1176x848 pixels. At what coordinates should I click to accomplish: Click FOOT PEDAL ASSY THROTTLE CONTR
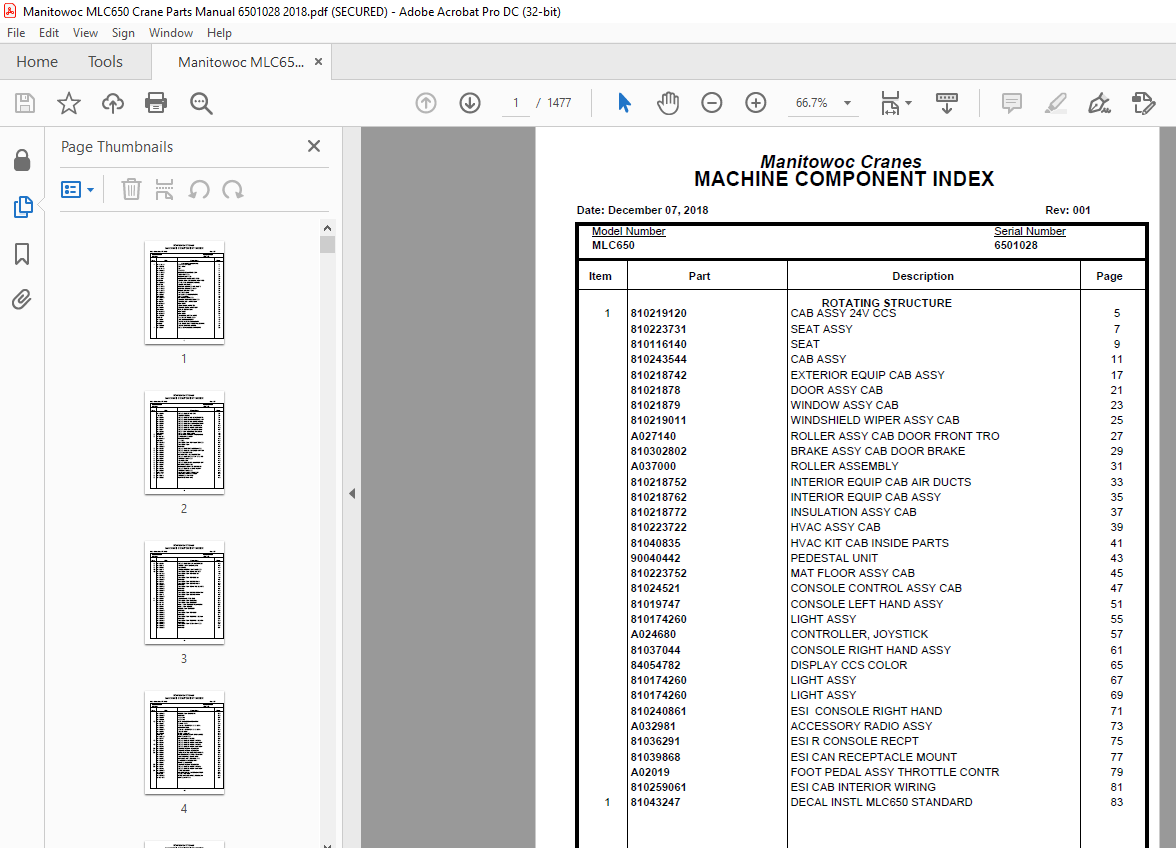coord(895,772)
